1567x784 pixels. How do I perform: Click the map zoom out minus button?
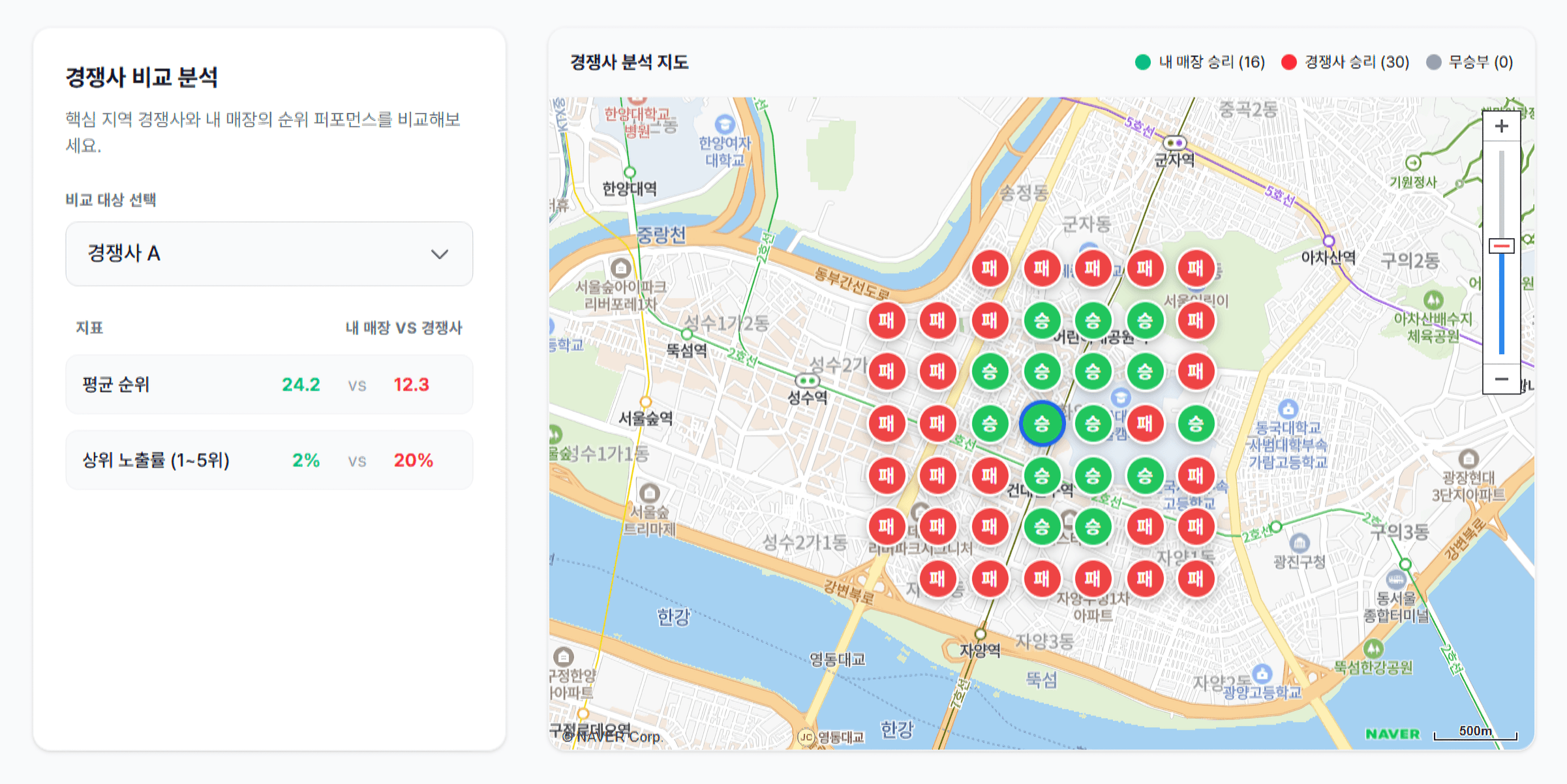coord(1501,379)
